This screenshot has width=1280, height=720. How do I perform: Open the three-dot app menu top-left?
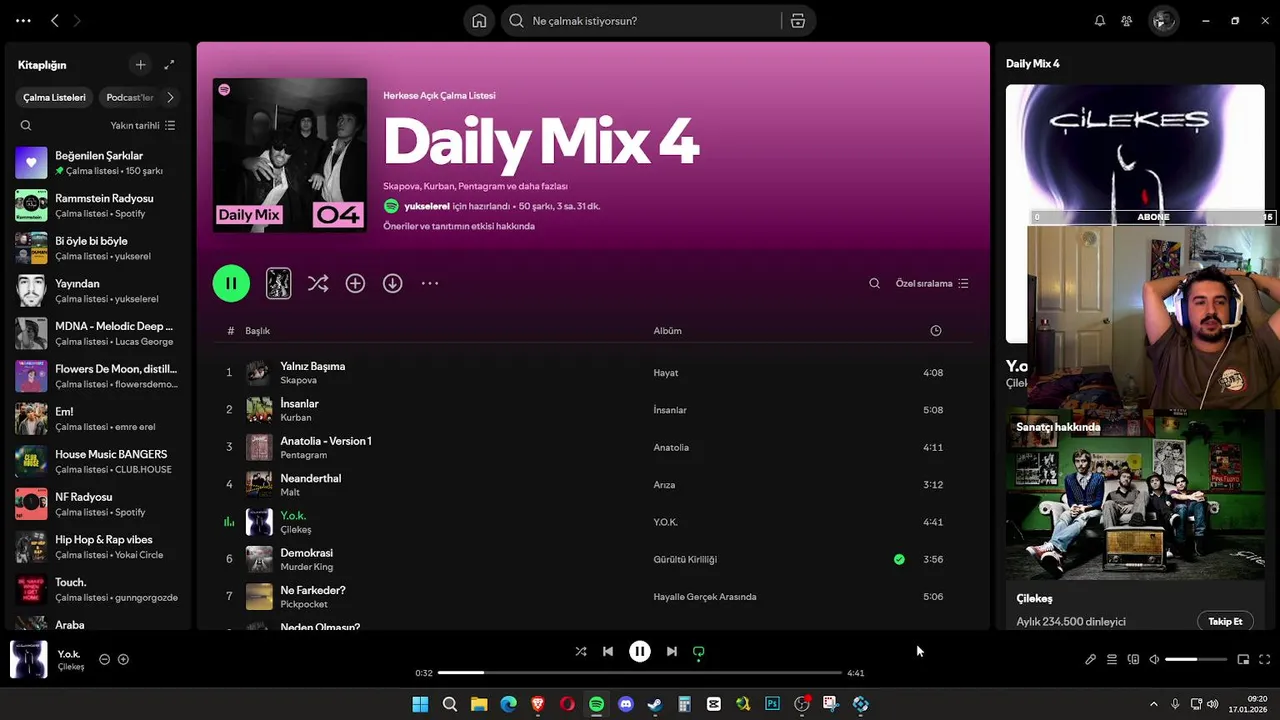[x=23, y=21]
